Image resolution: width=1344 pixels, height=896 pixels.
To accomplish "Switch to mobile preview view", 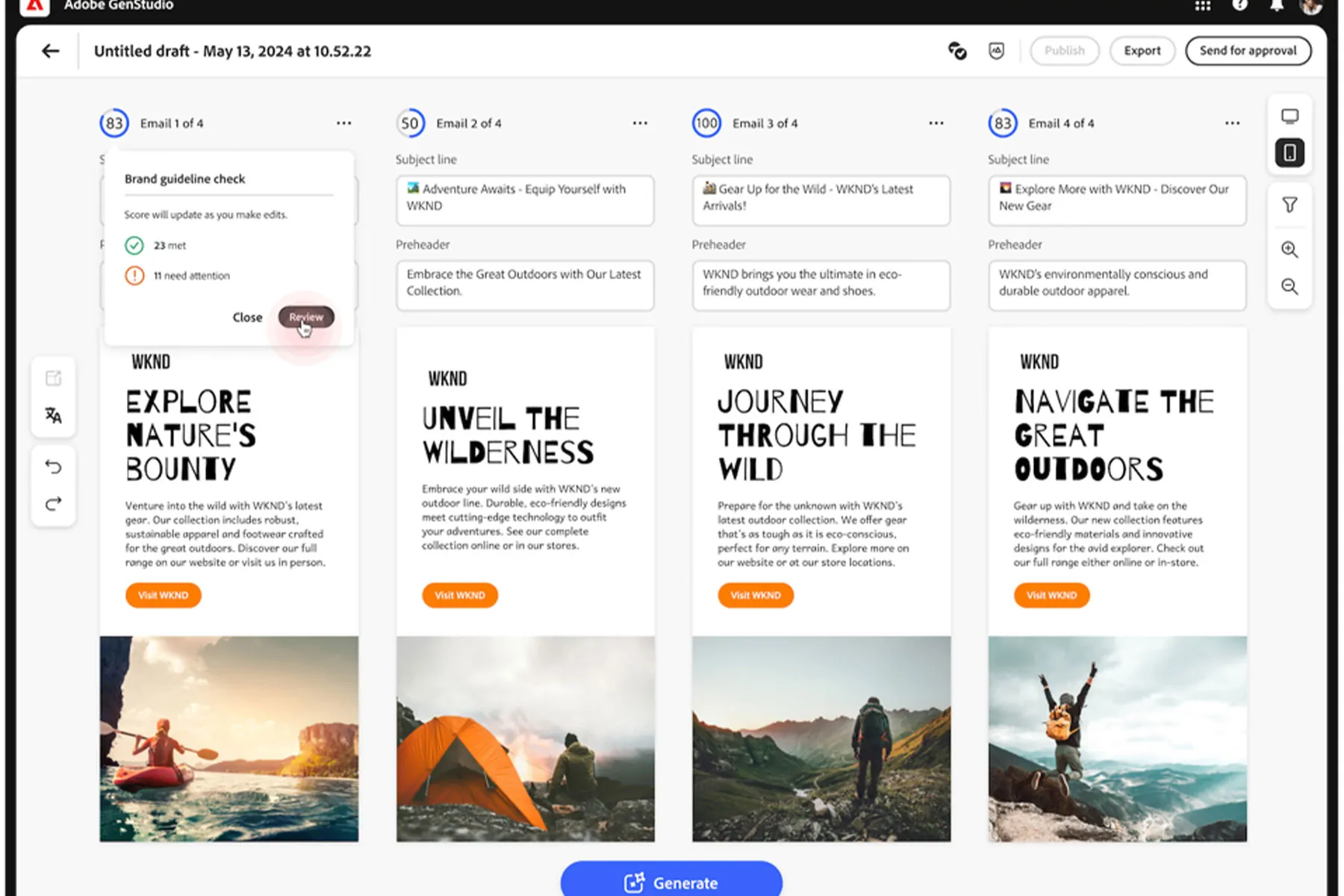I will [x=1289, y=153].
